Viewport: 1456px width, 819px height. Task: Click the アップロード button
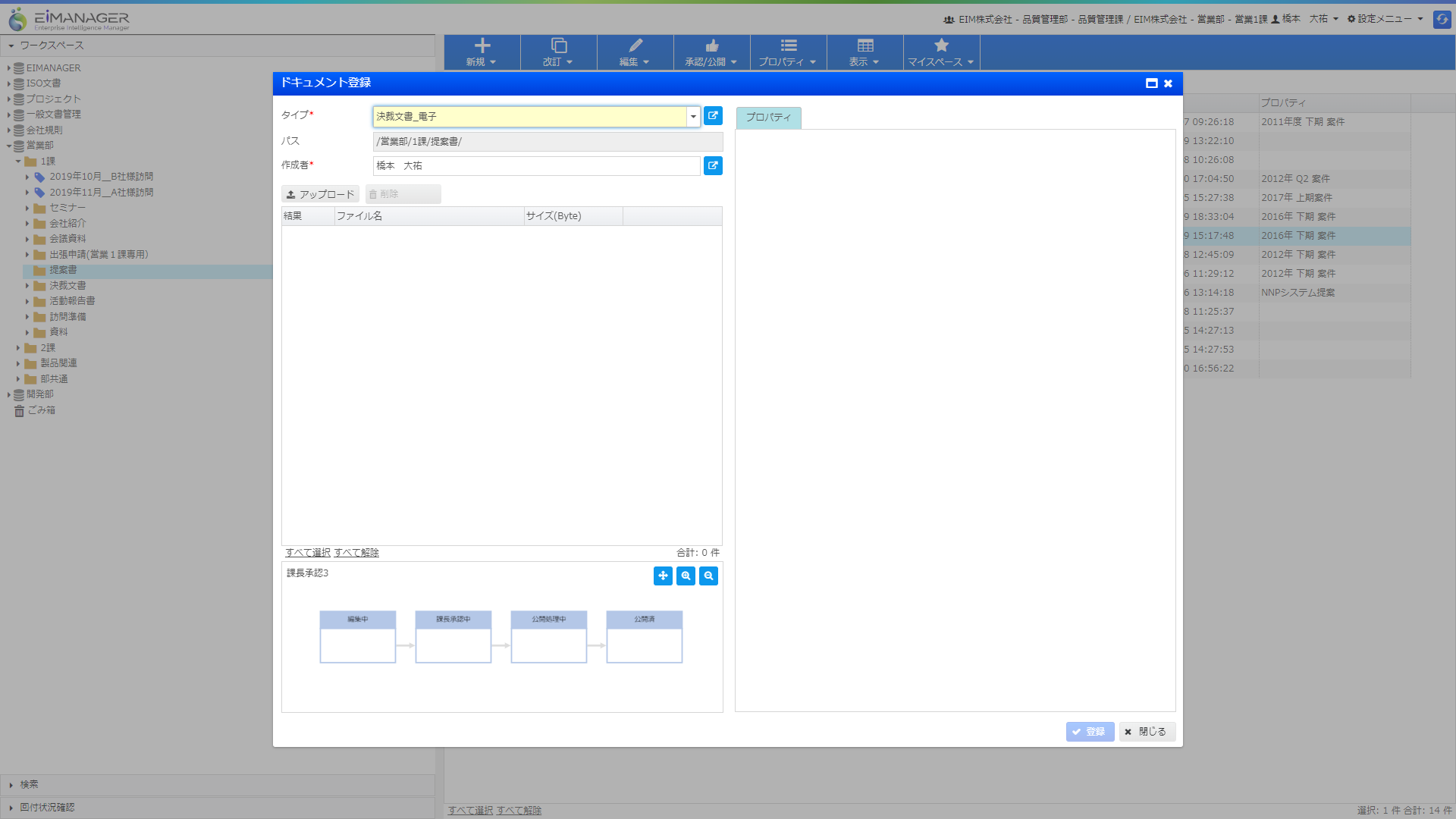coord(320,194)
